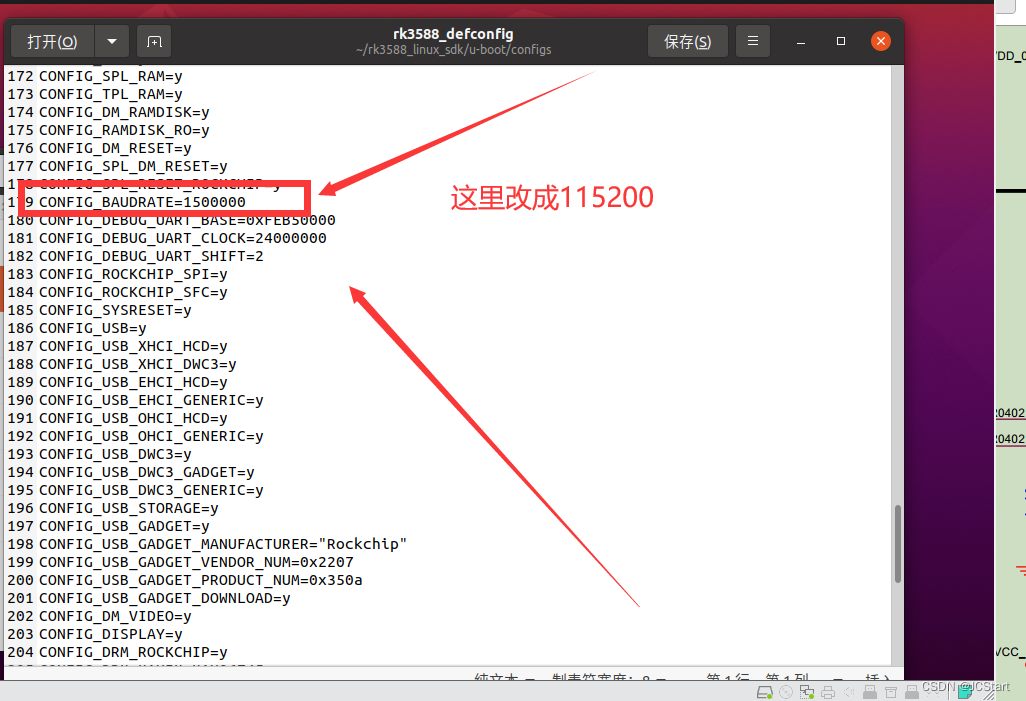Close the rk3588_defconfig editor window
Screen dimensions: 1026x701
click(x=881, y=41)
